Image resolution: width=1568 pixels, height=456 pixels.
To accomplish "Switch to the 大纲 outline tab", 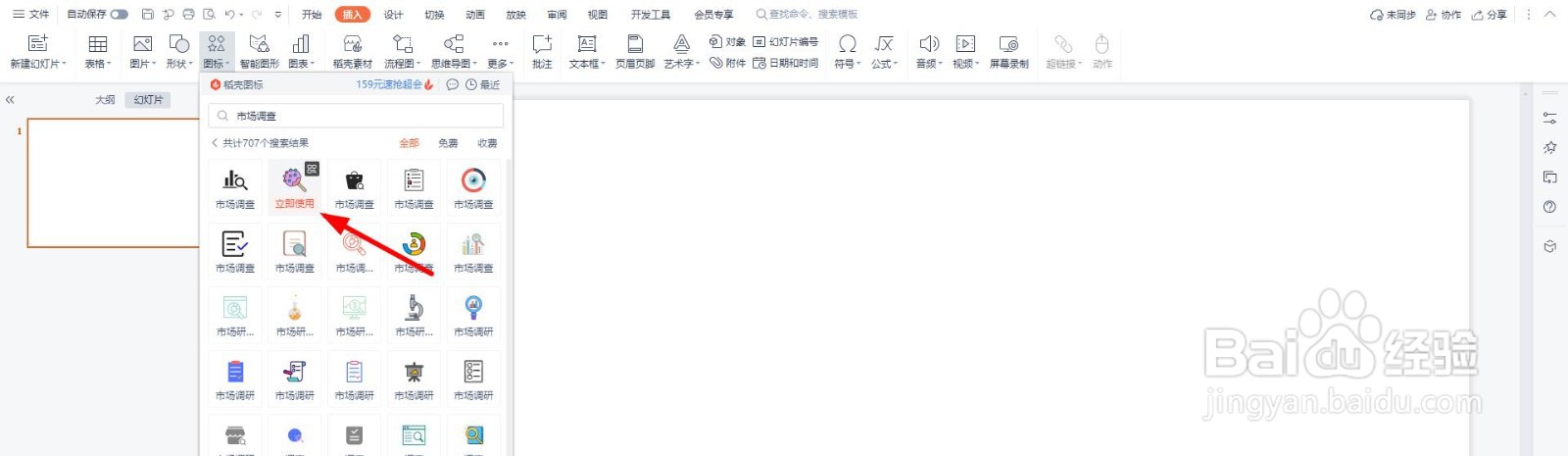I will (105, 100).
